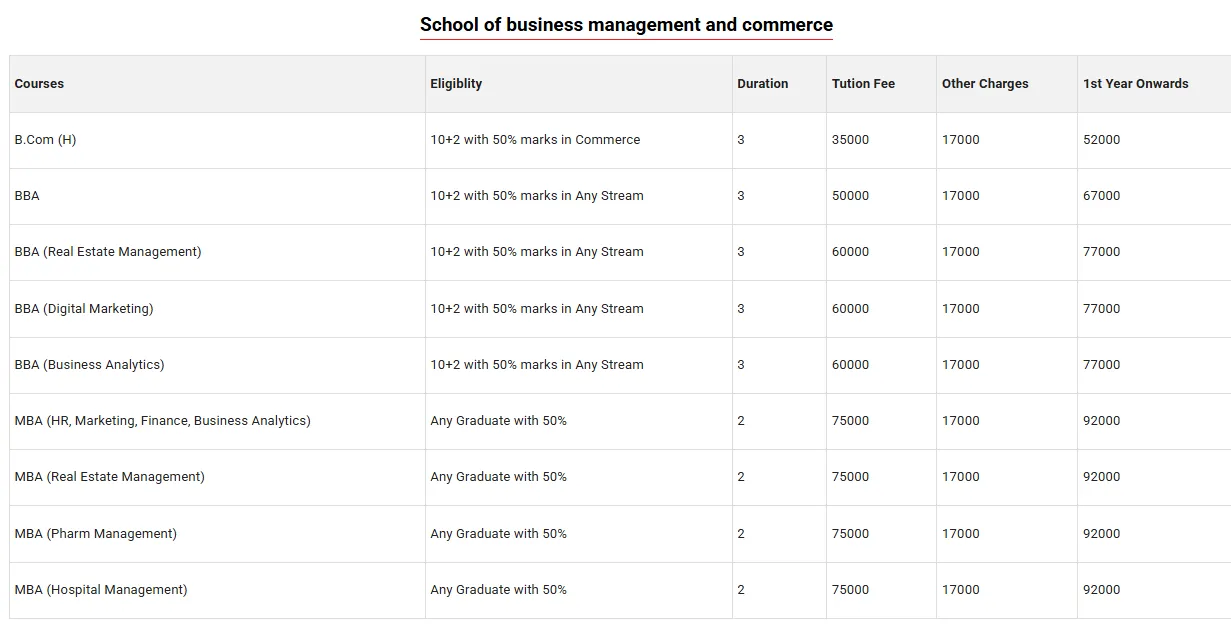Screen dimensions: 1231x633
Task: Click the BBA course entry
Action: (27, 196)
